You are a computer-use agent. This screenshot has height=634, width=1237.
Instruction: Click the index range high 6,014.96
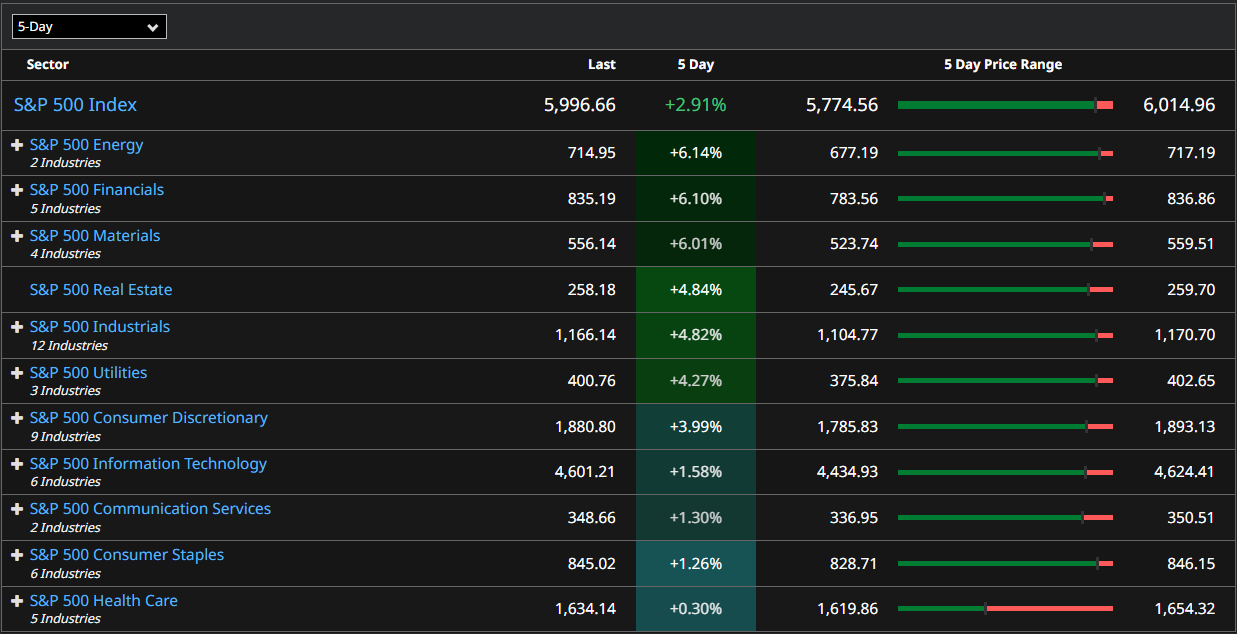1179,105
